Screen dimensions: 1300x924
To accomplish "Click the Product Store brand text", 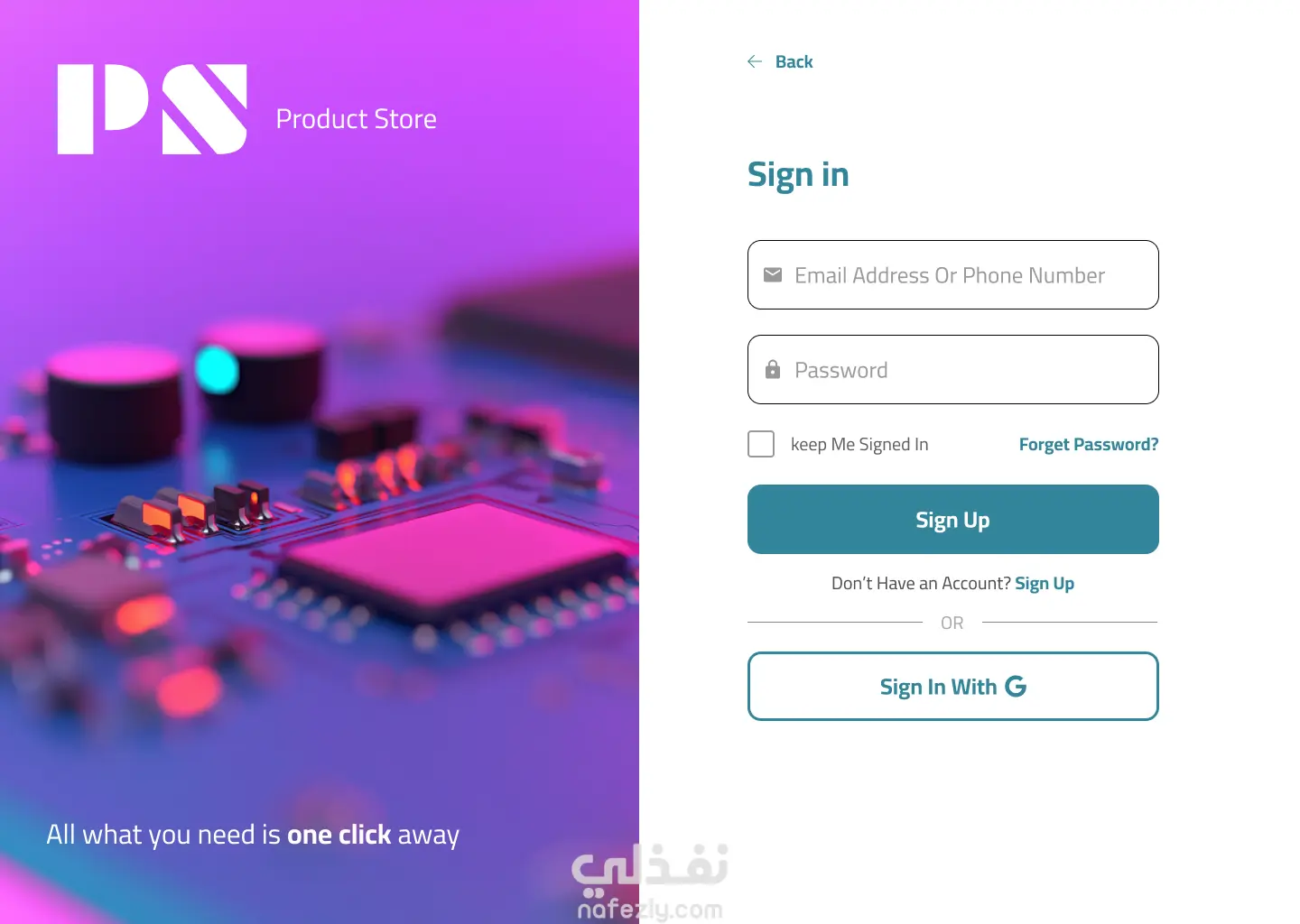I will pyautogui.click(x=357, y=119).
